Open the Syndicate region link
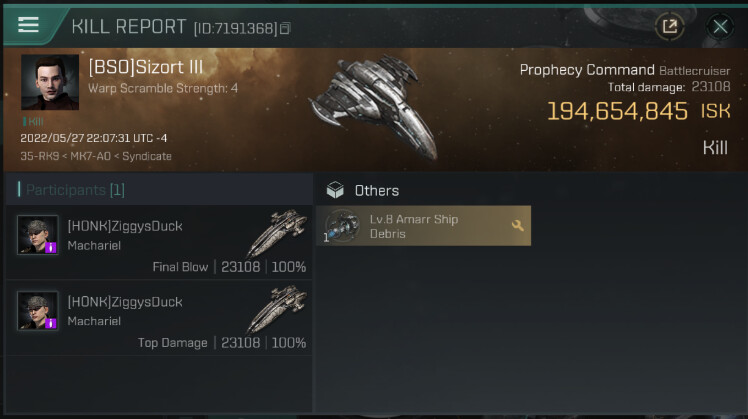The width and height of the screenshot is (748, 419). (146, 157)
